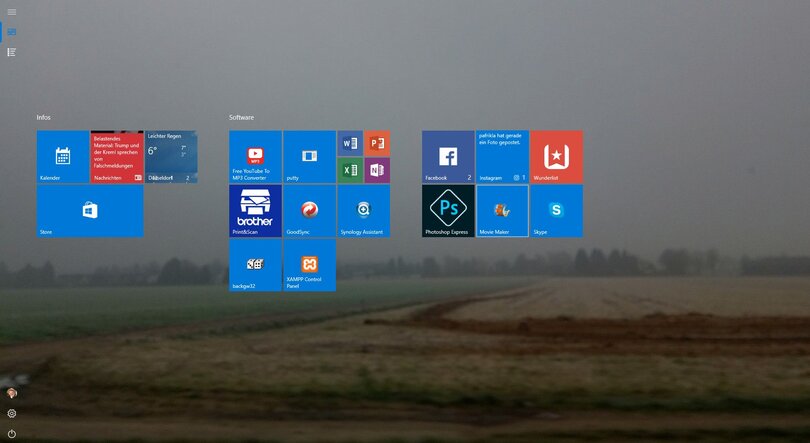Open Brother Print&Scan tile
Viewport: 810px width, 443px height.
pyautogui.click(x=255, y=211)
